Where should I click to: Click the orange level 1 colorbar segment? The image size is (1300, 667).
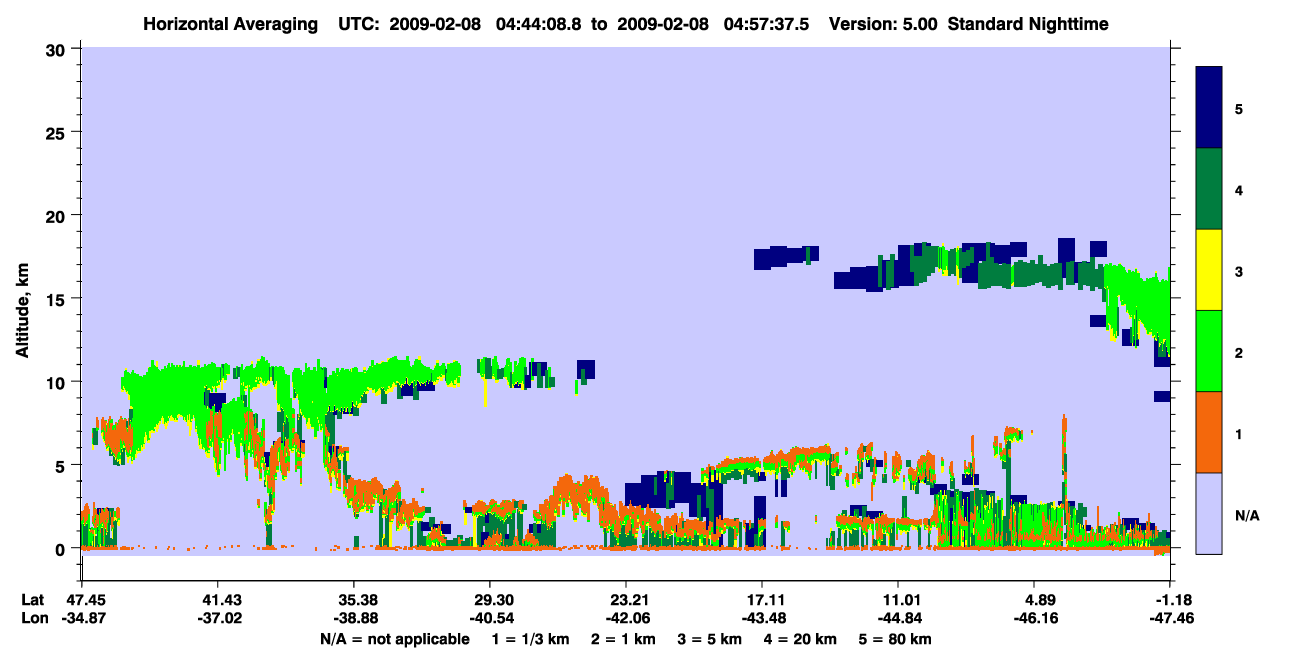[1209, 432]
